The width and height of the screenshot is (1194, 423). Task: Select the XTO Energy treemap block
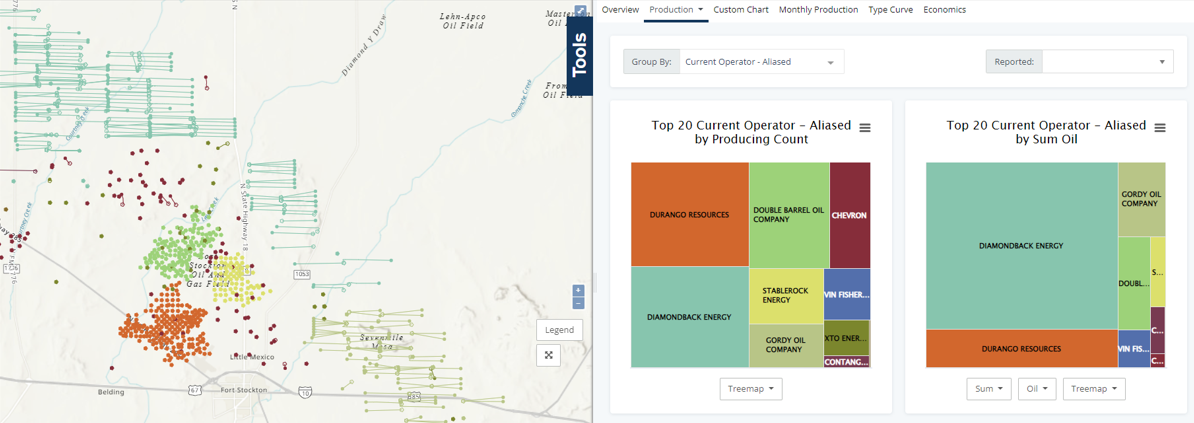coord(847,338)
